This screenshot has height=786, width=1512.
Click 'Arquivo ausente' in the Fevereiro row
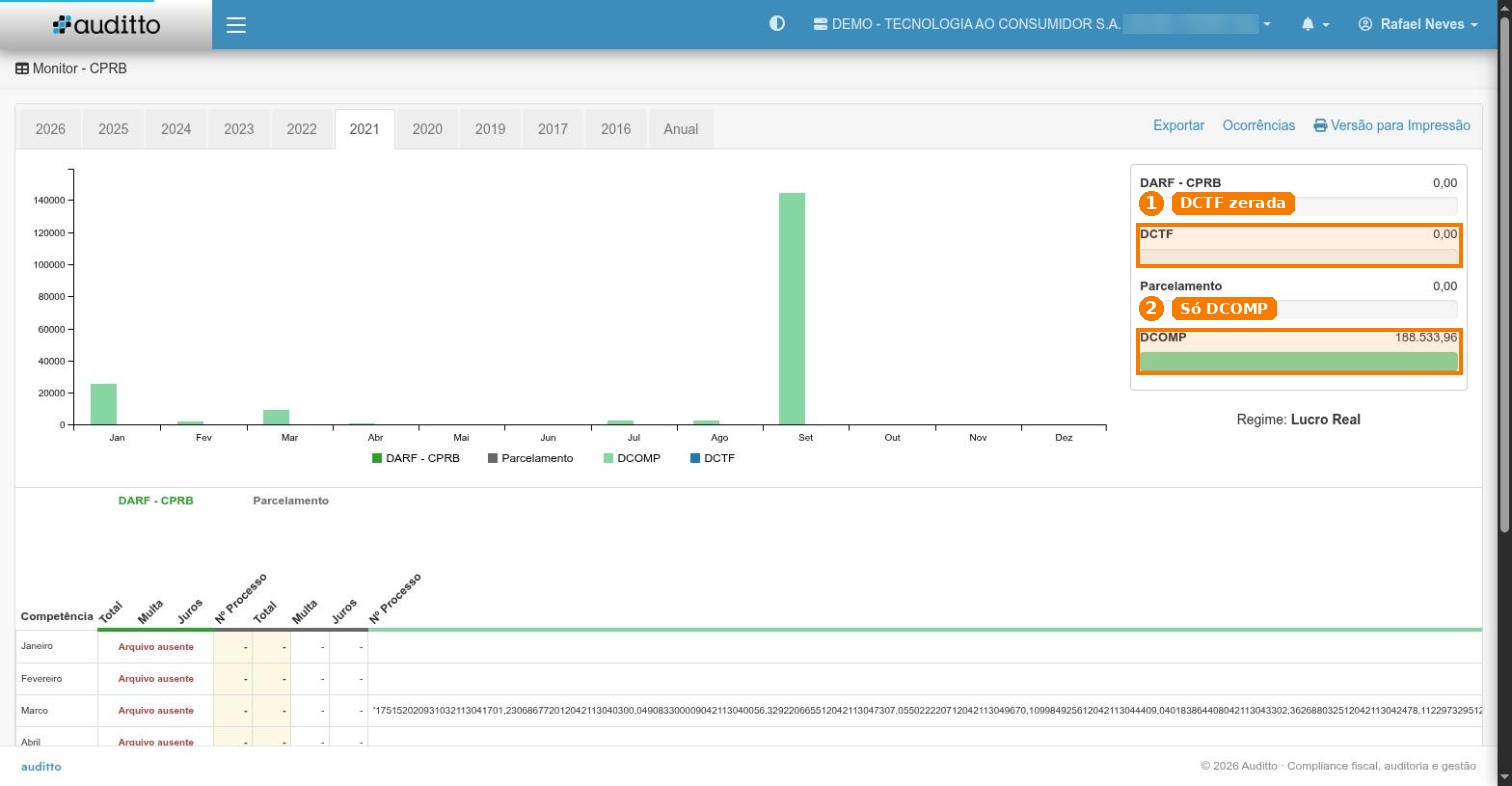click(x=156, y=679)
